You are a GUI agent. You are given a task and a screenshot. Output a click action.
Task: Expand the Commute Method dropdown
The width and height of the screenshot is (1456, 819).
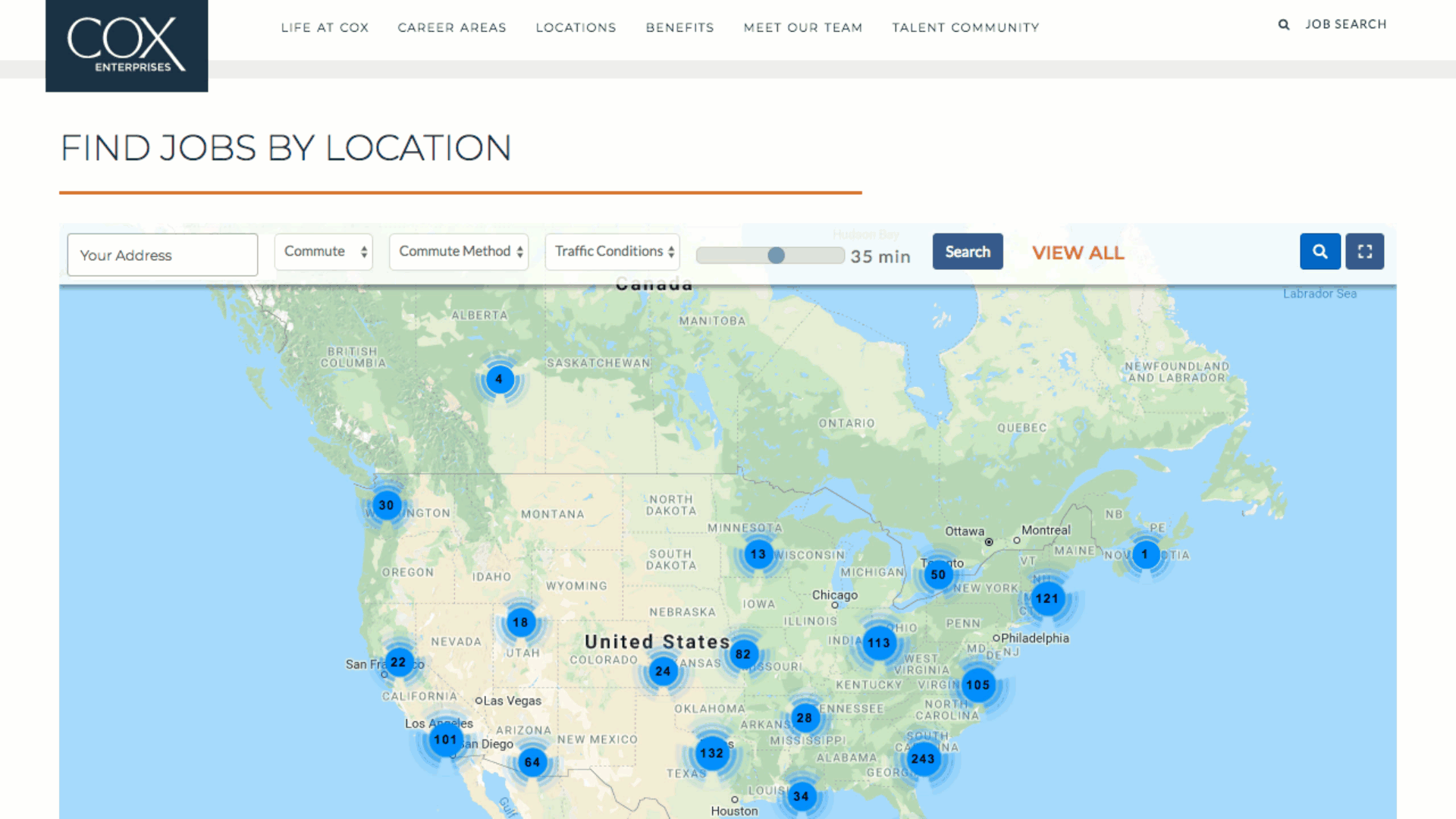[x=459, y=252]
